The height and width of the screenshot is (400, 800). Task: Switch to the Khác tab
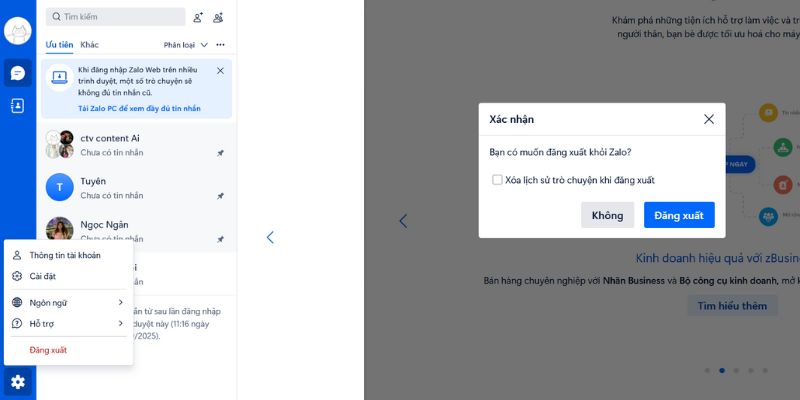pyautogui.click(x=89, y=45)
